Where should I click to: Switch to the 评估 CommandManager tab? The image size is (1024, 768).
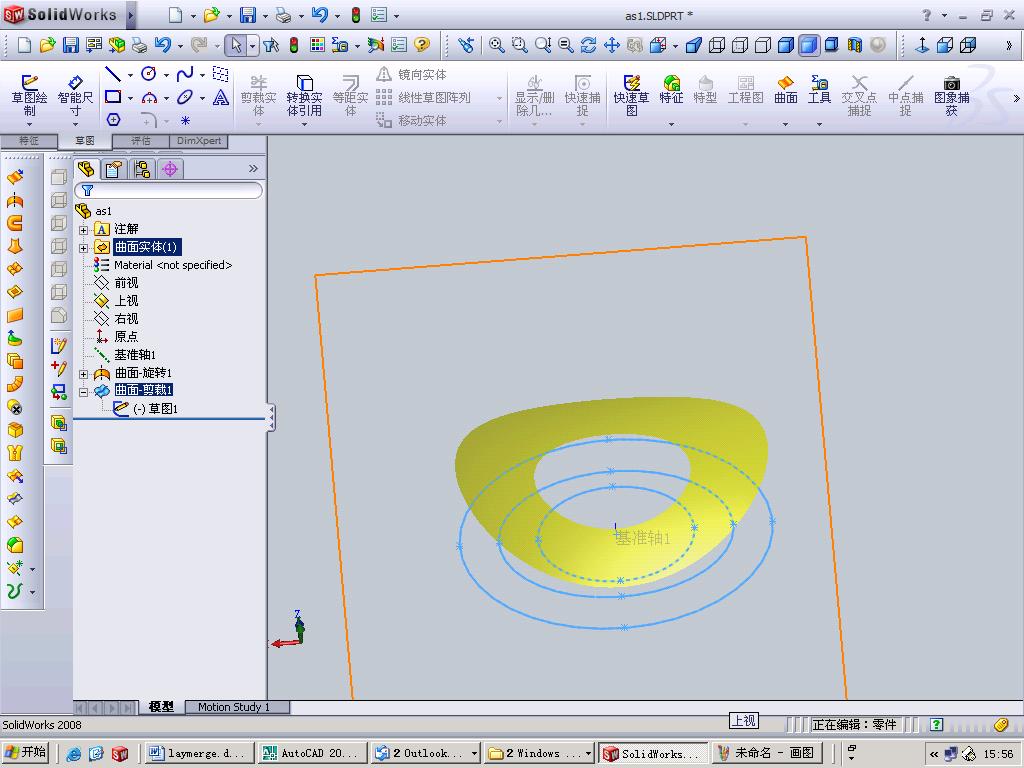(x=140, y=140)
